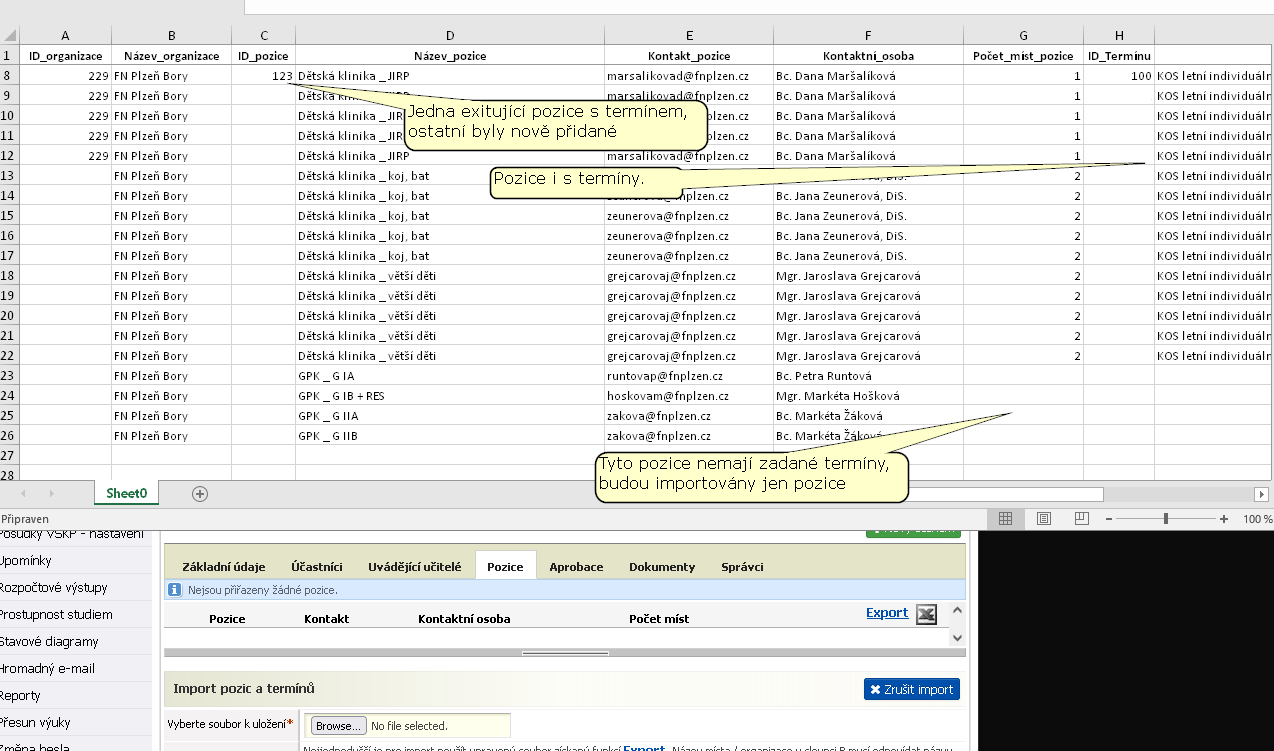The width and height of the screenshot is (1274, 751).
Task: Open the Účastníci tab
Action: 317,566
